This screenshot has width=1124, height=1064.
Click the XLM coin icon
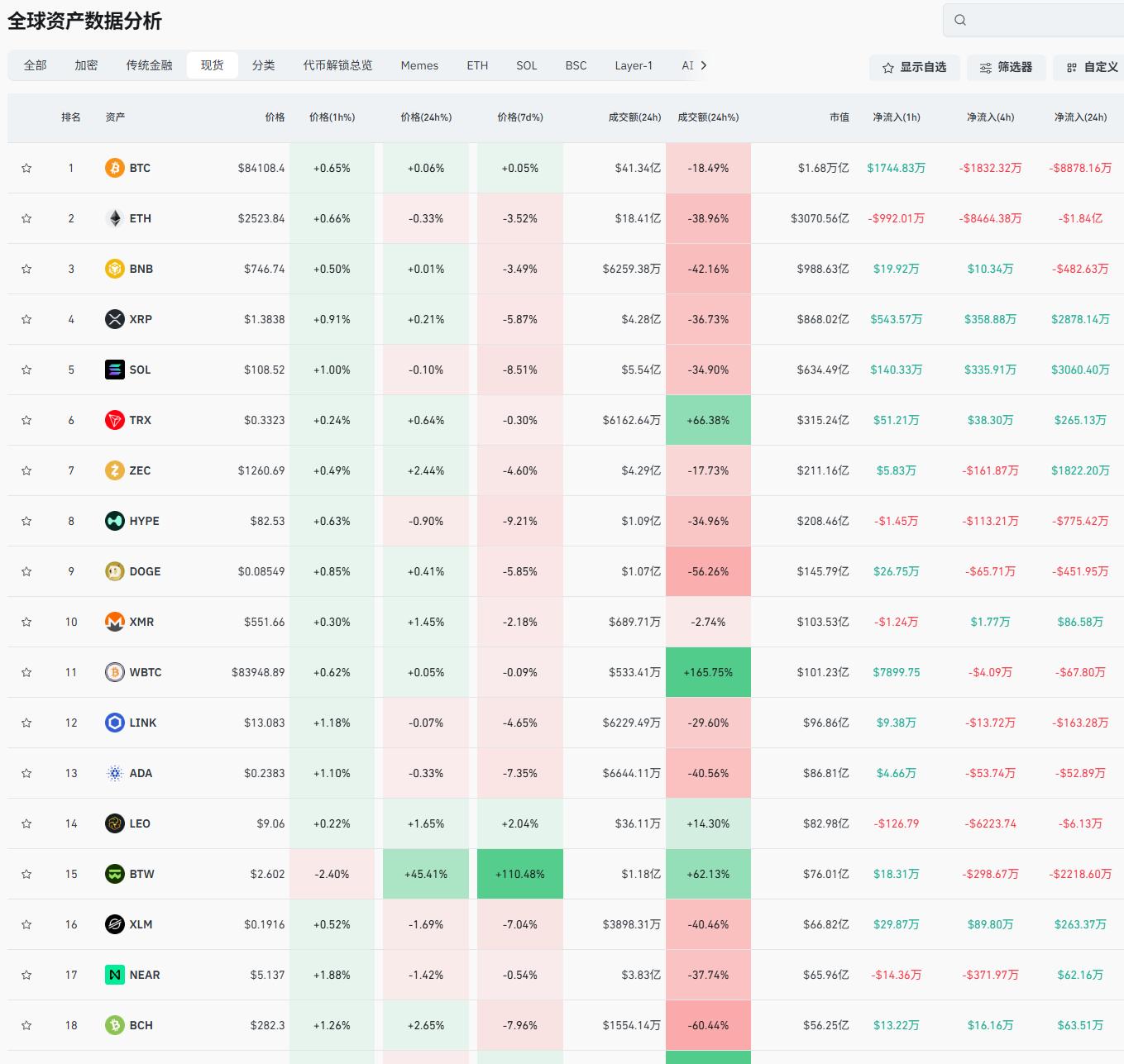pos(115,924)
